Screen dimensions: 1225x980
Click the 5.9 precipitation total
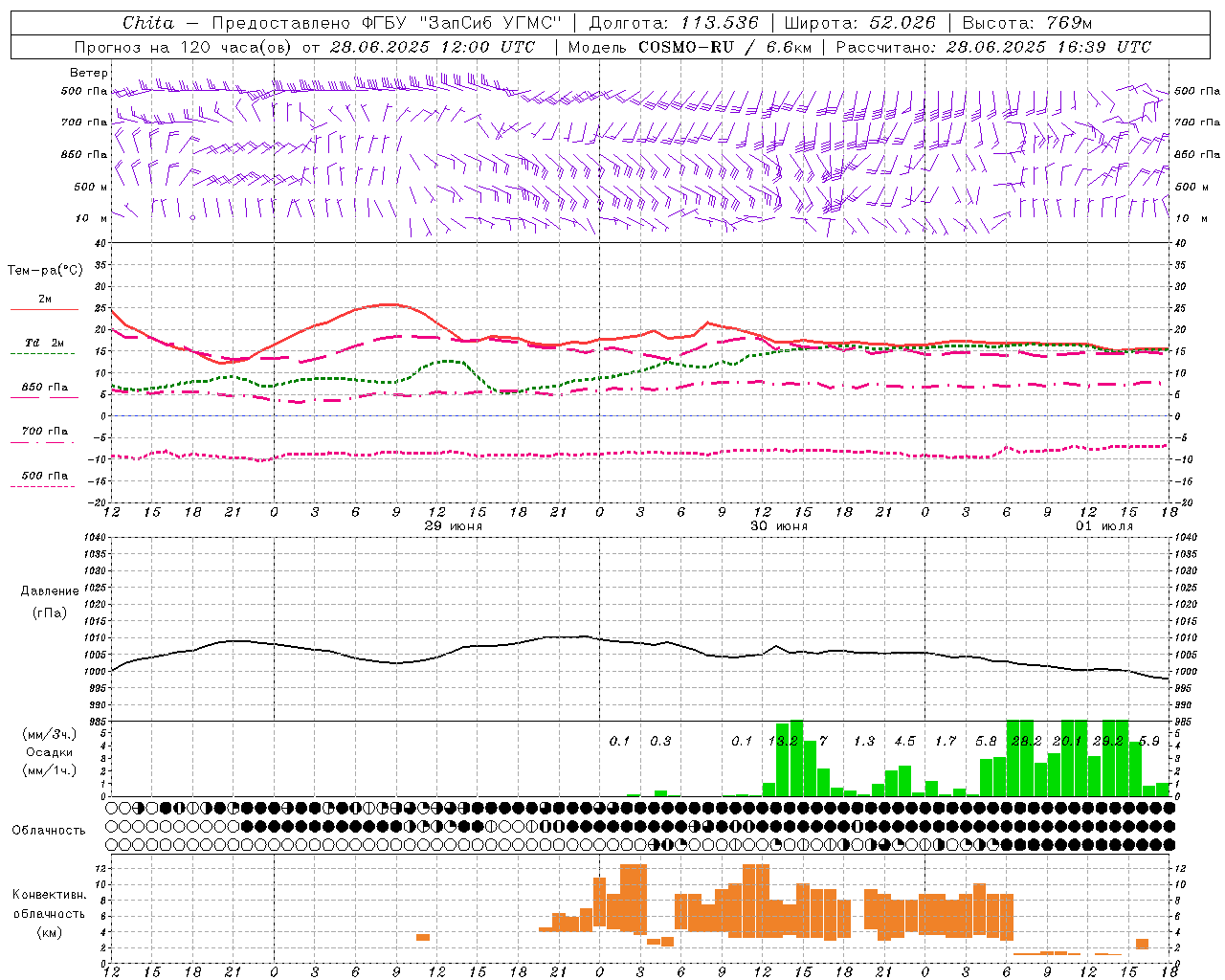[x=1149, y=742]
